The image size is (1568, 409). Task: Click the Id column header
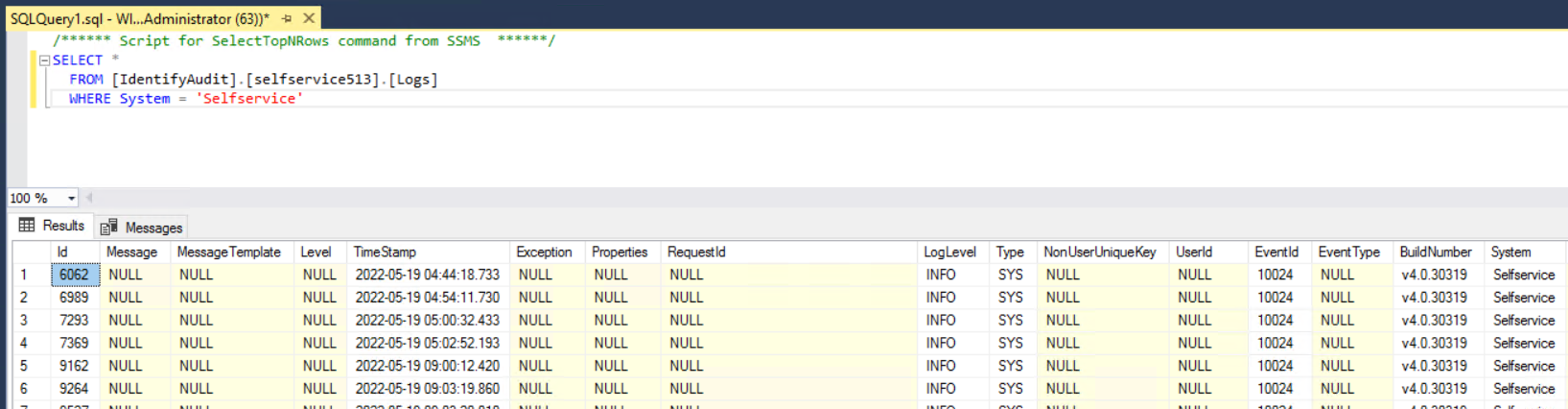(x=62, y=252)
